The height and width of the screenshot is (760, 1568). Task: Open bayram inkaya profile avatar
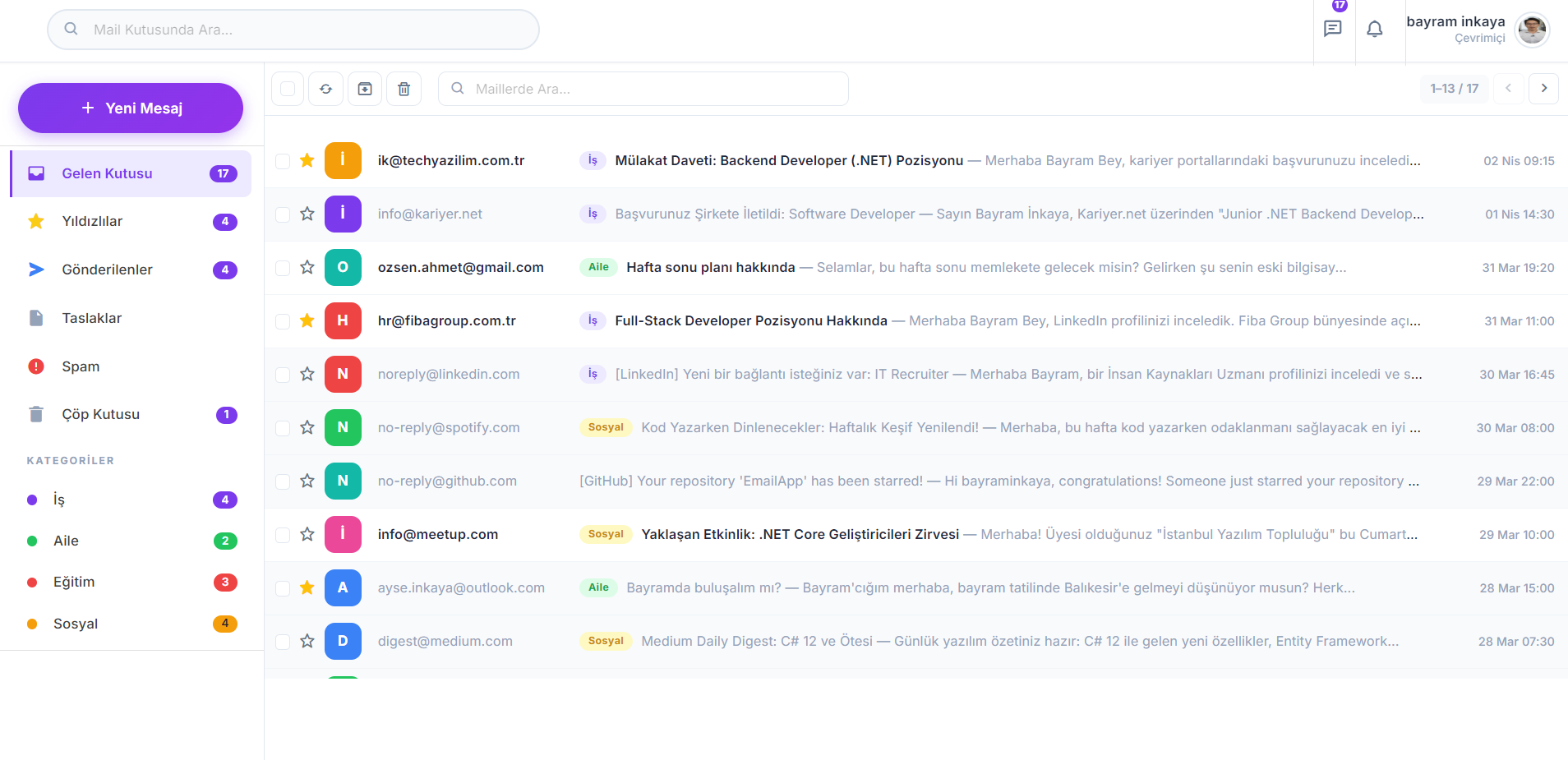[1532, 30]
